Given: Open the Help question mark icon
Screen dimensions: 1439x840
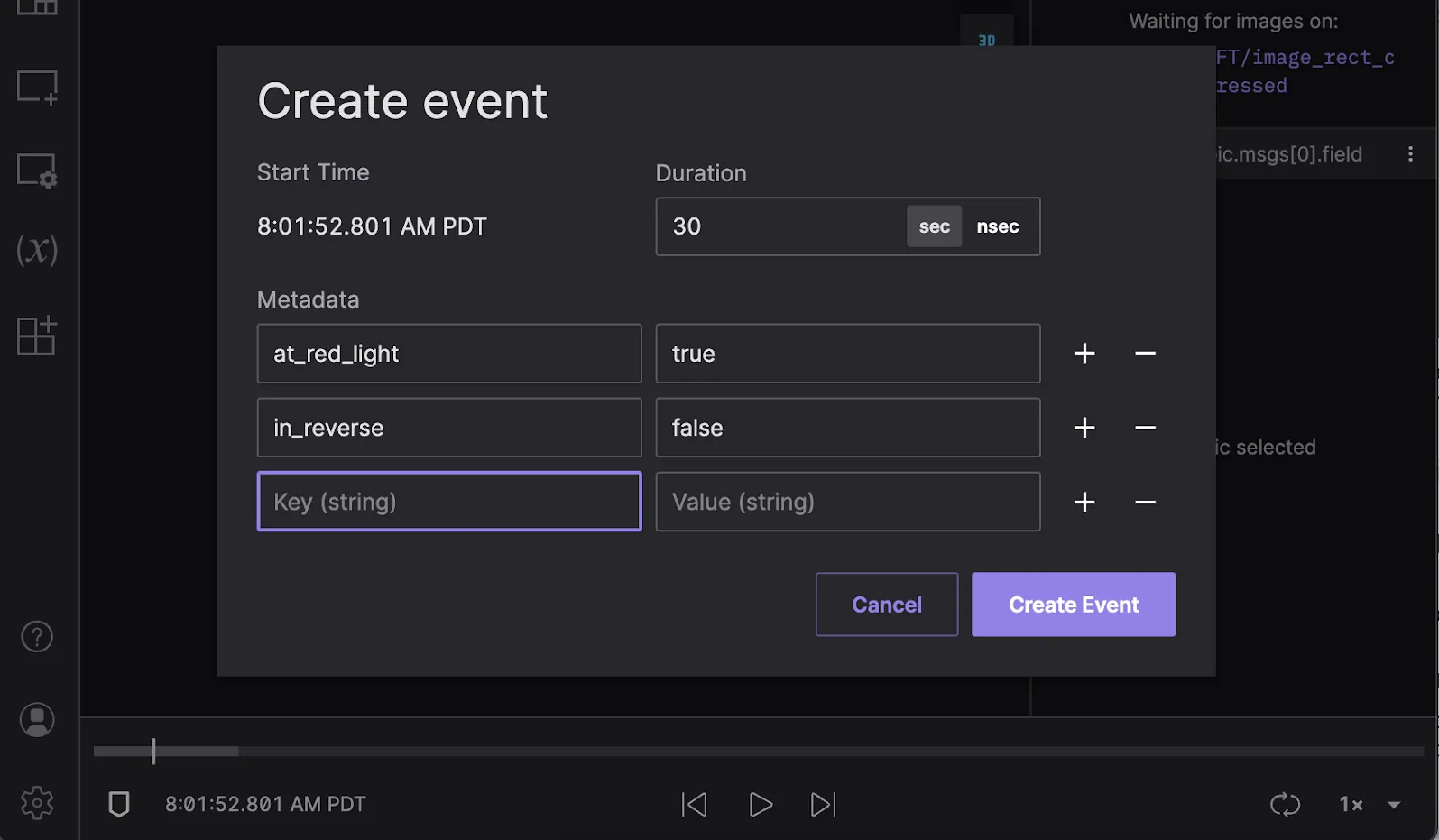Looking at the screenshot, I should click(x=37, y=637).
